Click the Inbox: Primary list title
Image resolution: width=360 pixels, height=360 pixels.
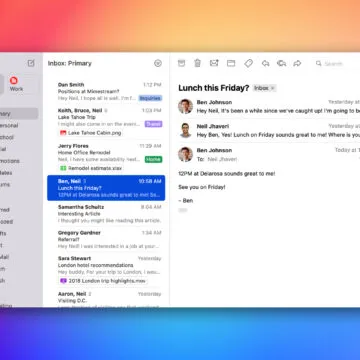coord(69,63)
